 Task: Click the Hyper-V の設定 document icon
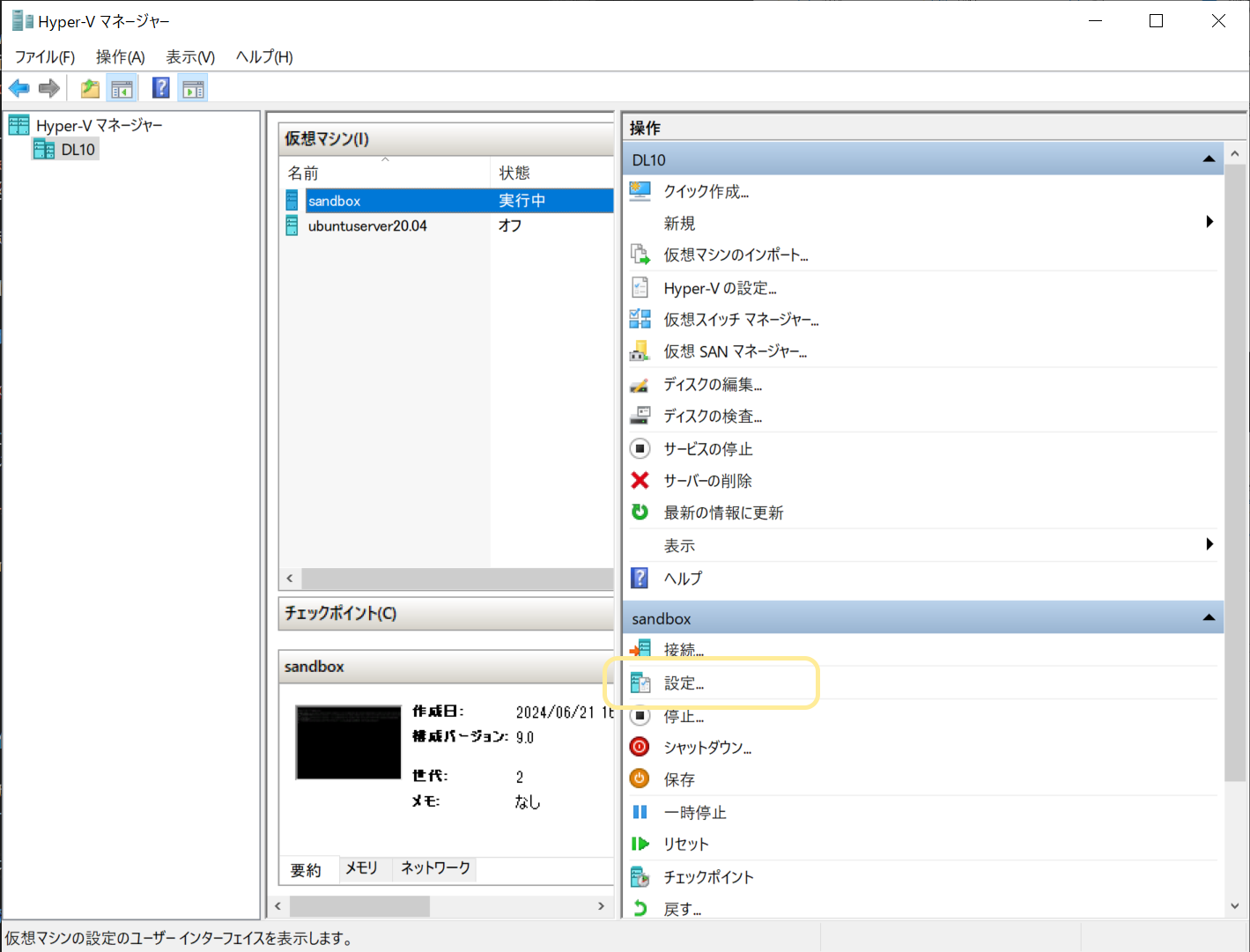pyautogui.click(x=640, y=288)
